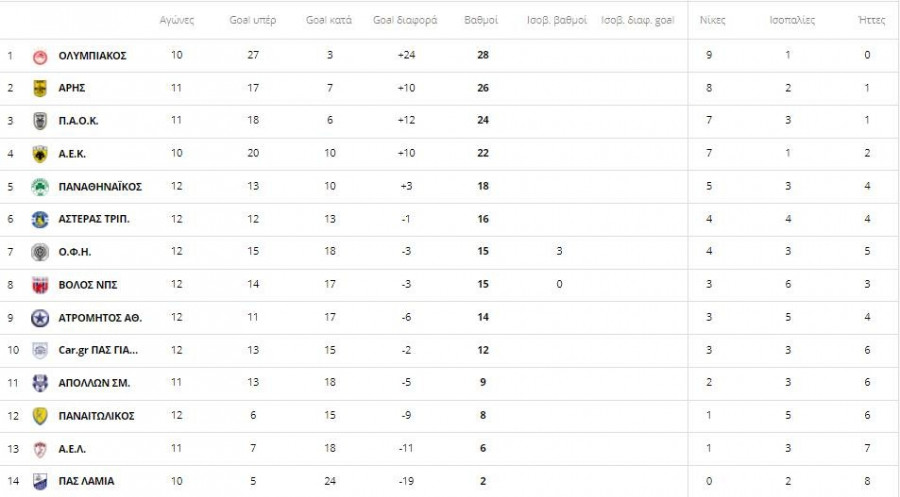The height and width of the screenshot is (497, 900).
Task: Open the ΟΛΥΜΠΙΑΚΟΣ team link
Action: click(92, 56)
